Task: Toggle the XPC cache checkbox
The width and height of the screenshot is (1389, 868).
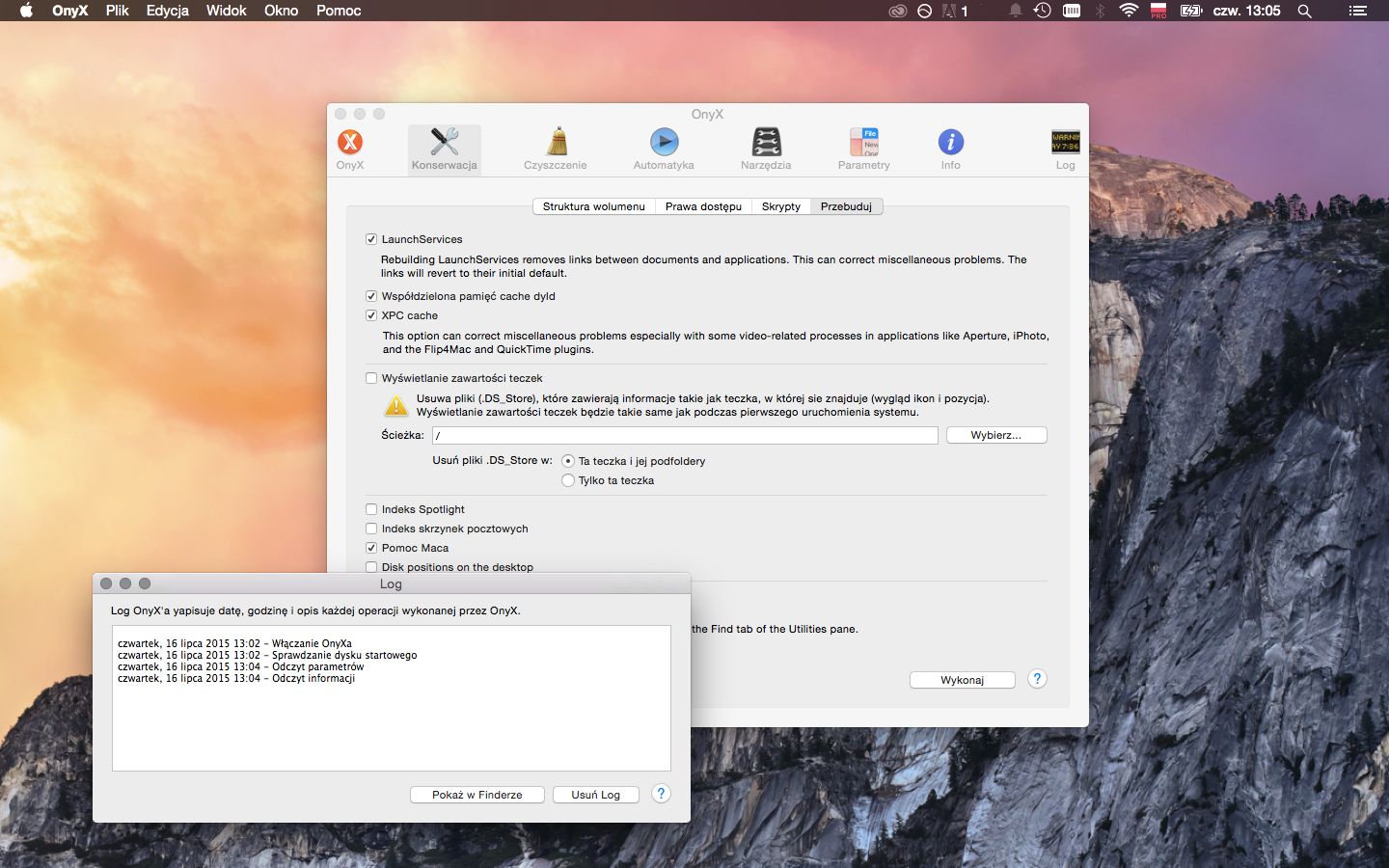Action: coord(371,315)
